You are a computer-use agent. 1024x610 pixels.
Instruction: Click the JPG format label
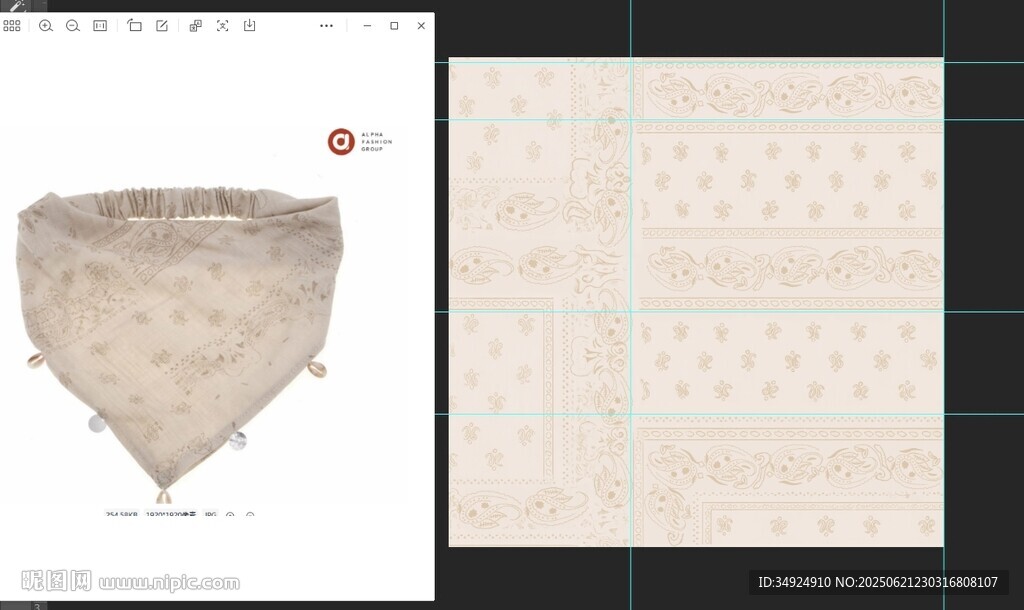click(210, 515)
